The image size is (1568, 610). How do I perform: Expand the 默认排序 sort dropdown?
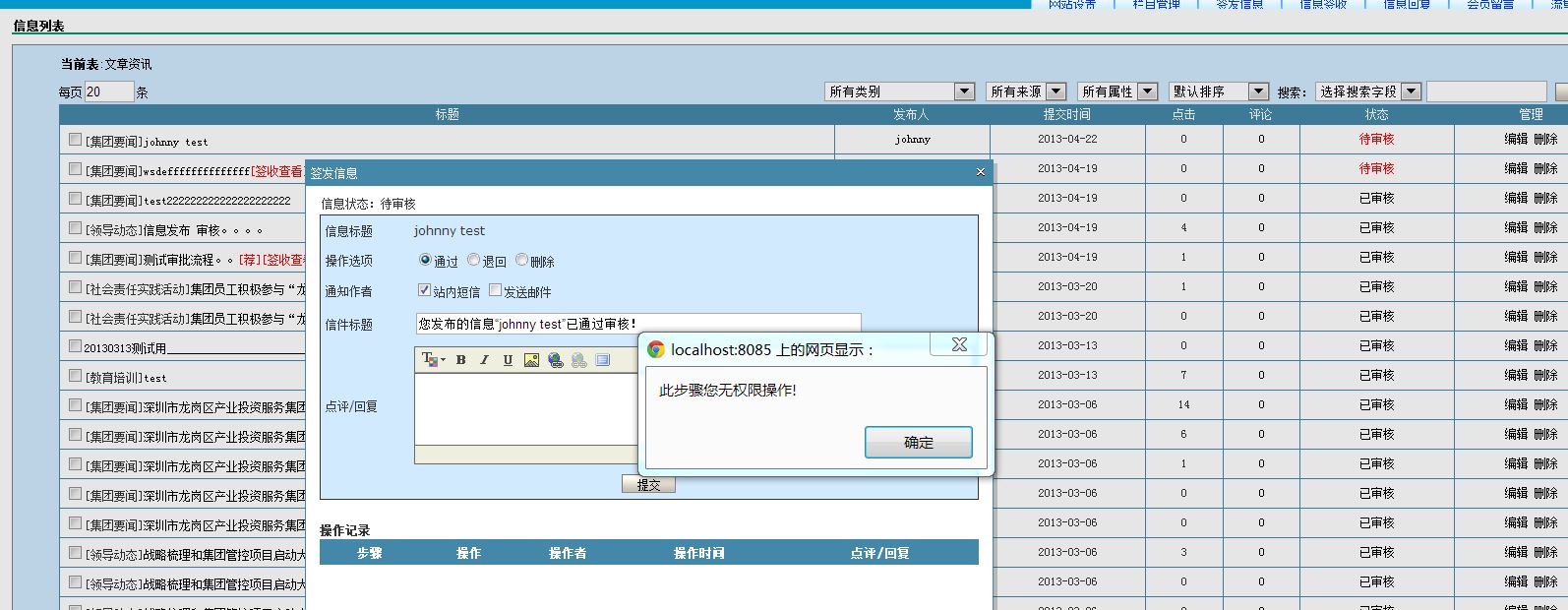pos(1219,91)
